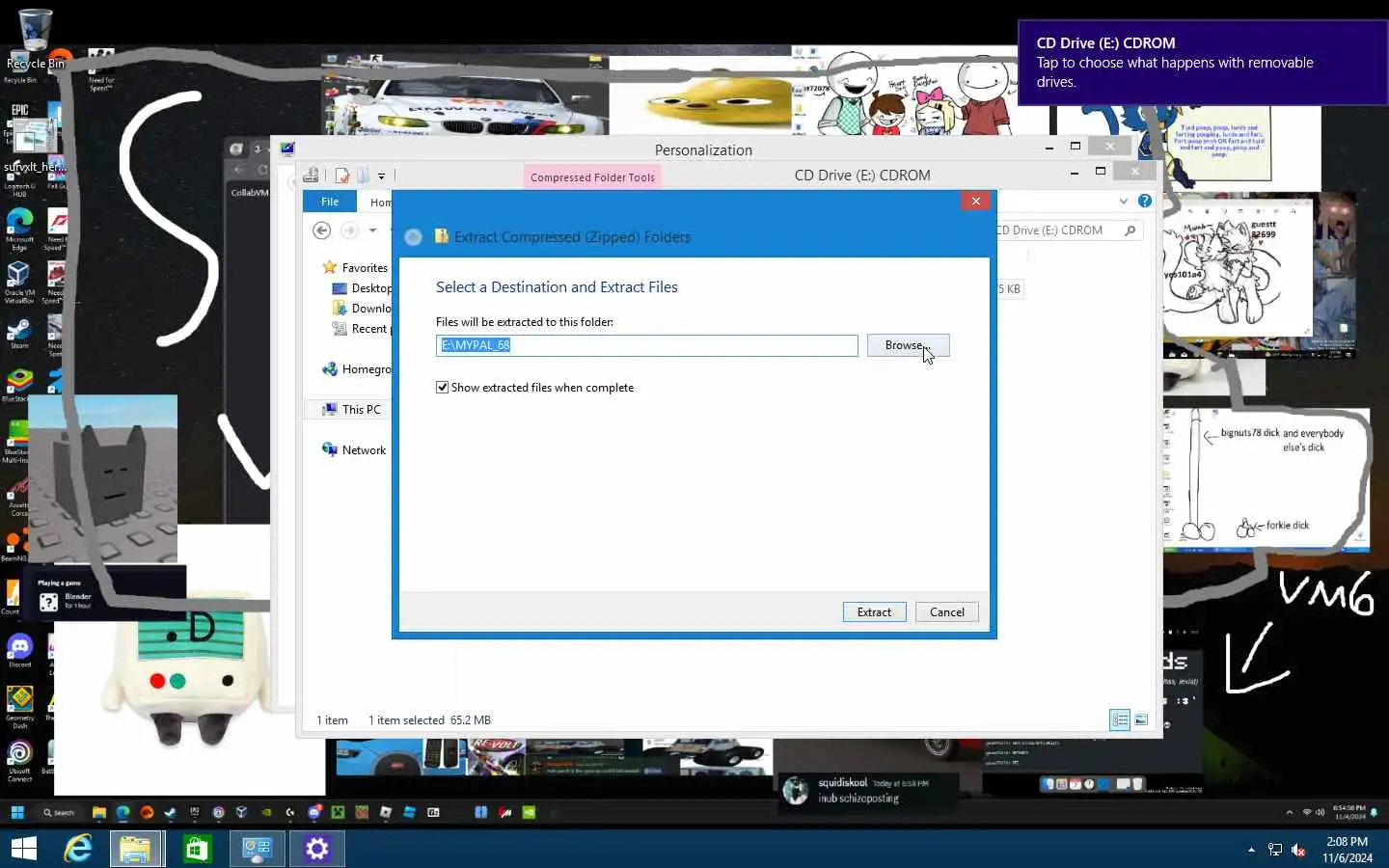Click the Personalization window title icon
This screenshot has width=1389, height=868.
(286, 149)
